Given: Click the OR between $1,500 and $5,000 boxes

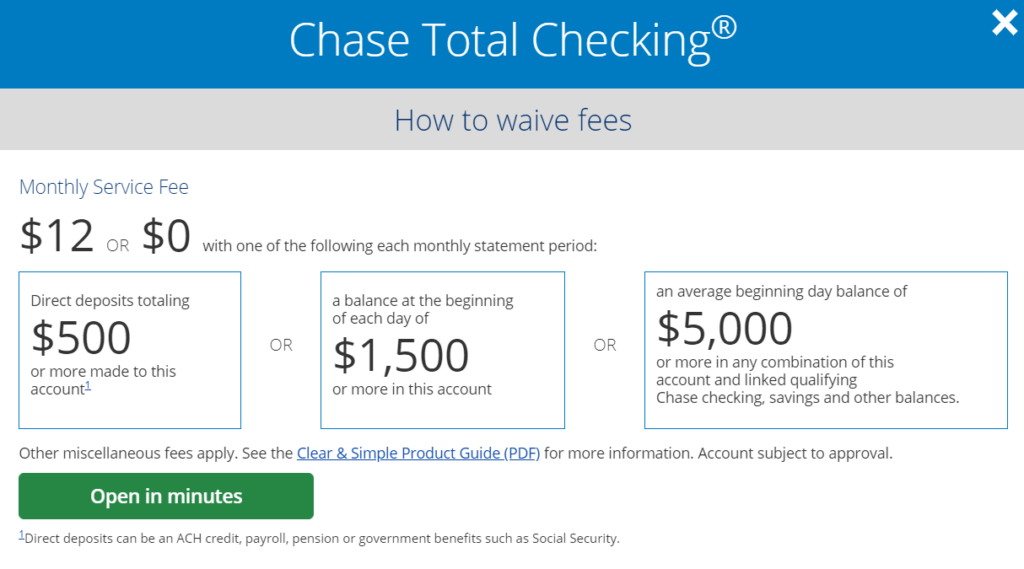Looking at the screenshot, I should tap(605, 345).
